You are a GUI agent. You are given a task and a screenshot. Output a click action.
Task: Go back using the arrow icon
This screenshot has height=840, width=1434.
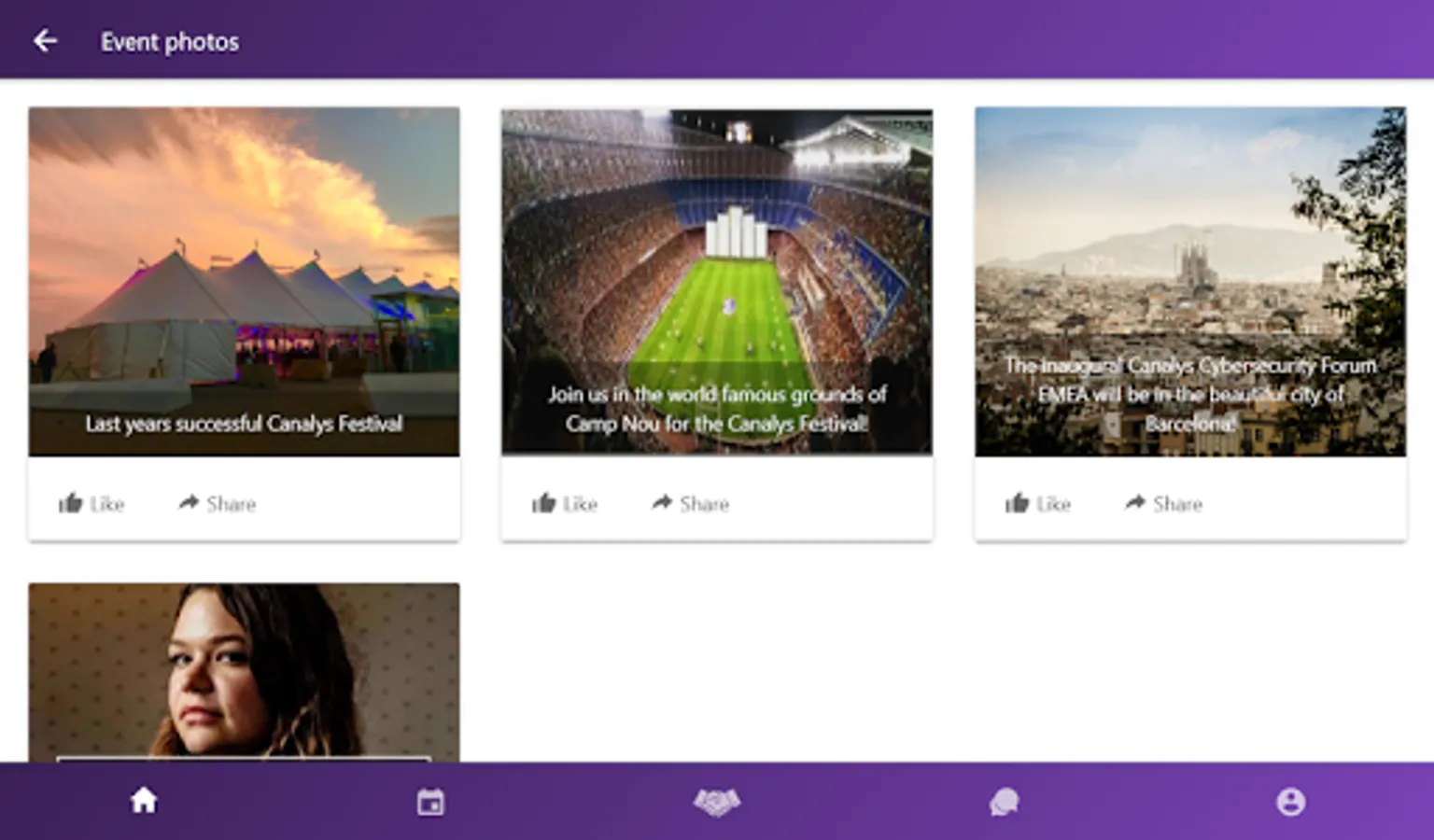[45, 41]
